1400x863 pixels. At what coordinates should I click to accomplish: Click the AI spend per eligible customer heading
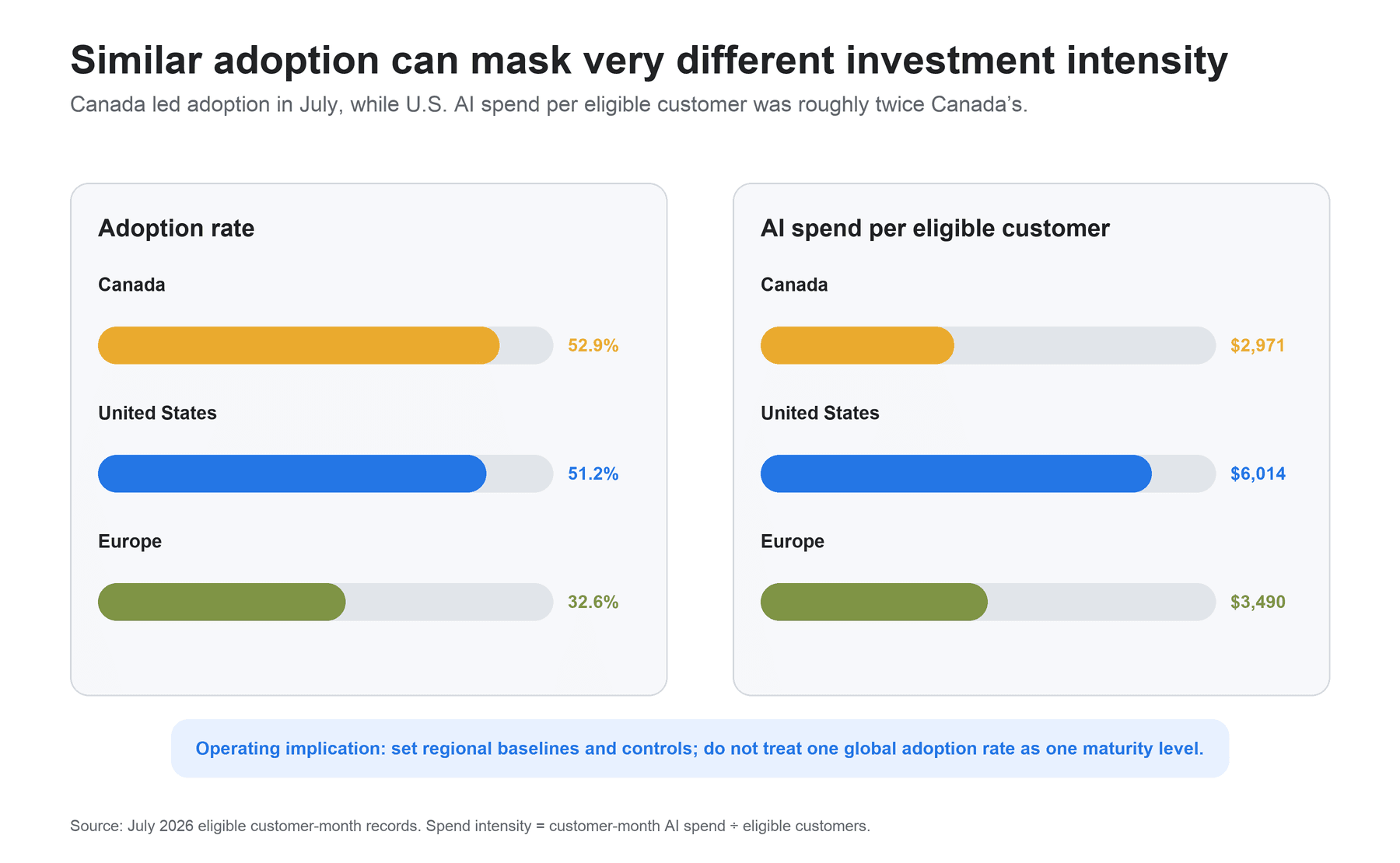(935, 229)
